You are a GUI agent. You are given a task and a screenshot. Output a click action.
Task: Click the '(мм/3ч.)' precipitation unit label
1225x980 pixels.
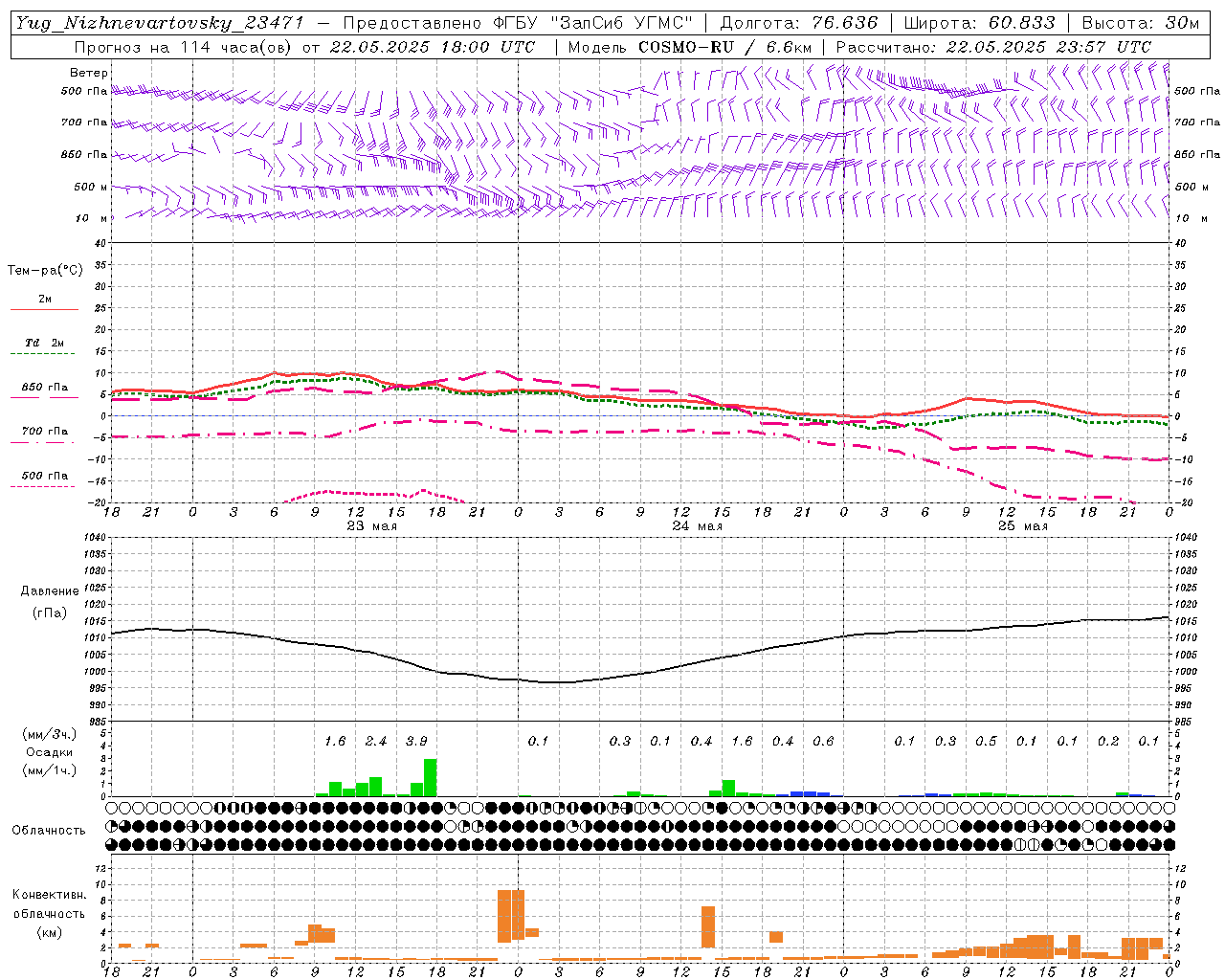click(x=49, y=734)
